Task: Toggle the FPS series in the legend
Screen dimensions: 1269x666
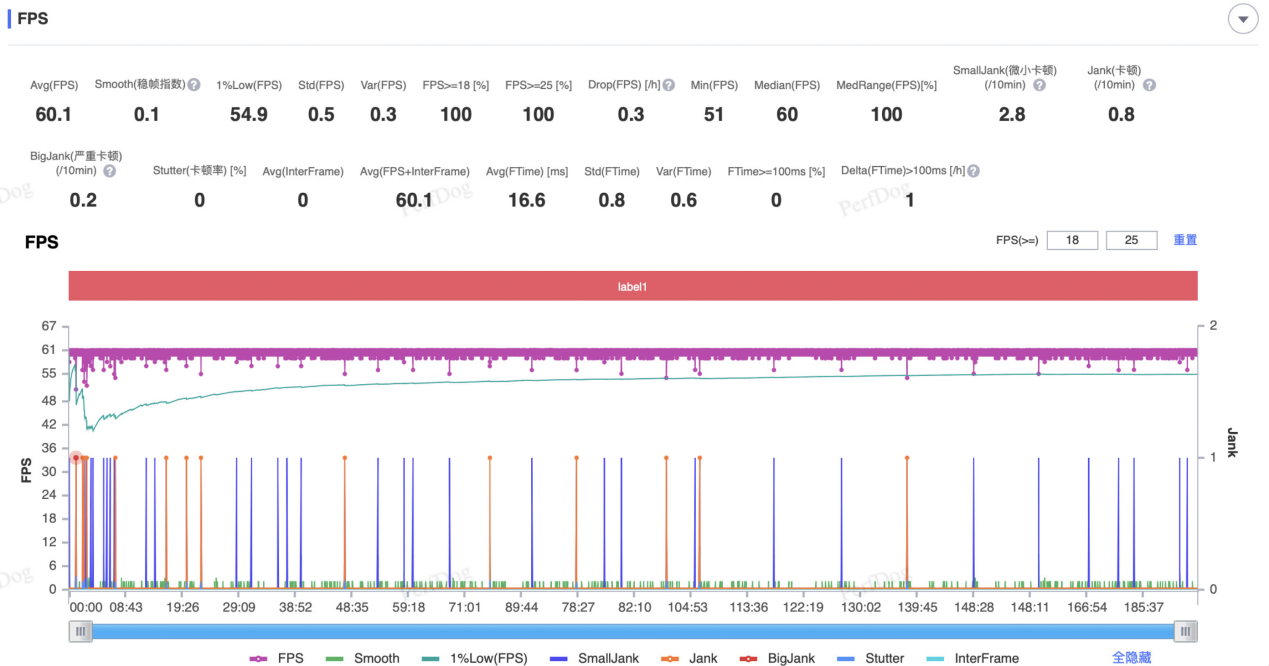Action: pos(277,658)
